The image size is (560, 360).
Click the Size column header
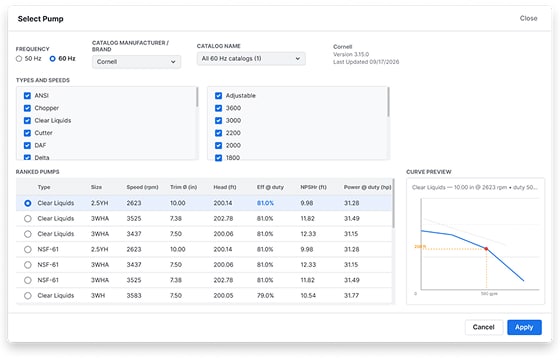96,187
